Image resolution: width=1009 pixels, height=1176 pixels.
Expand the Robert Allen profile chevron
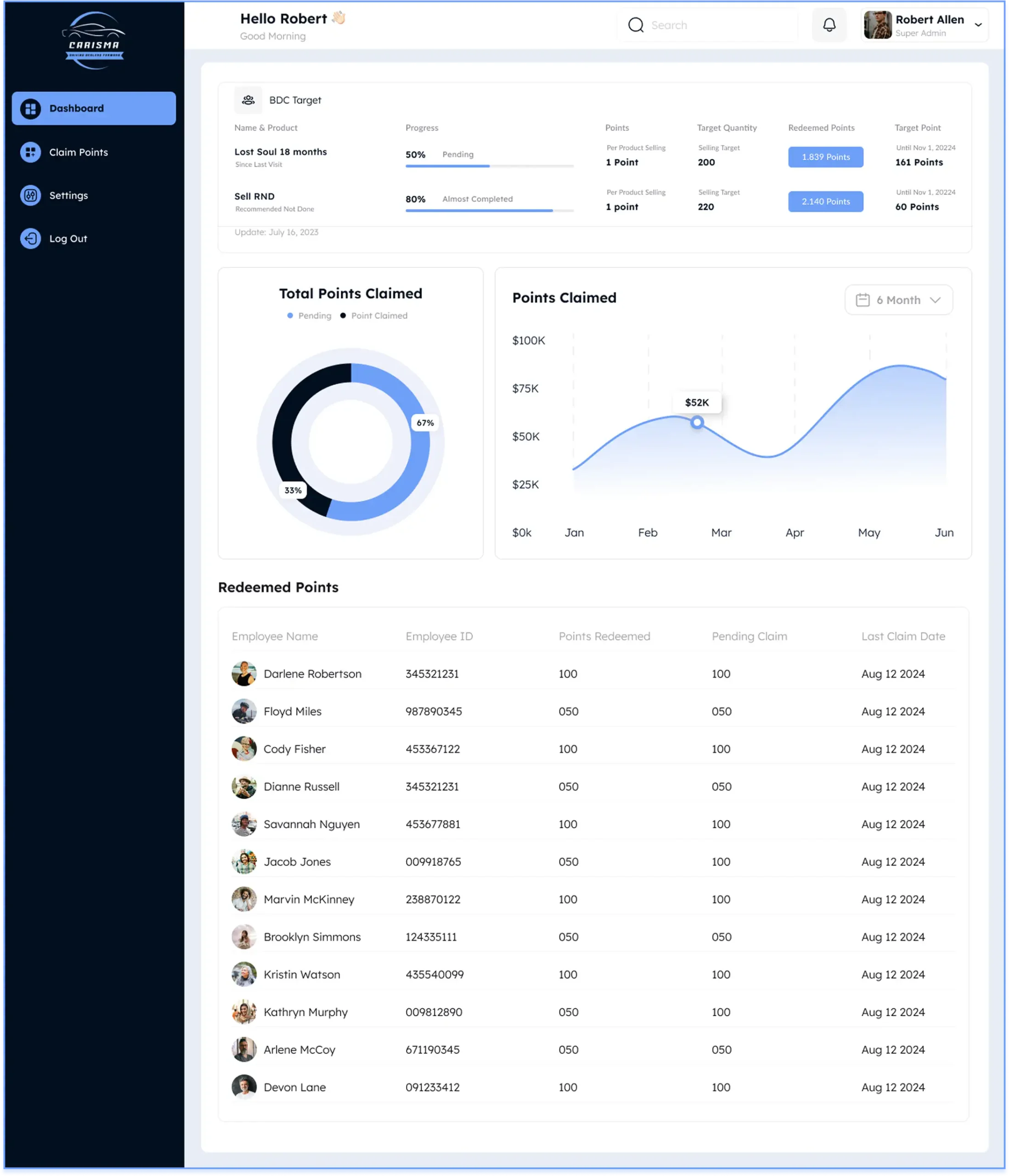[x=978, y=25]
